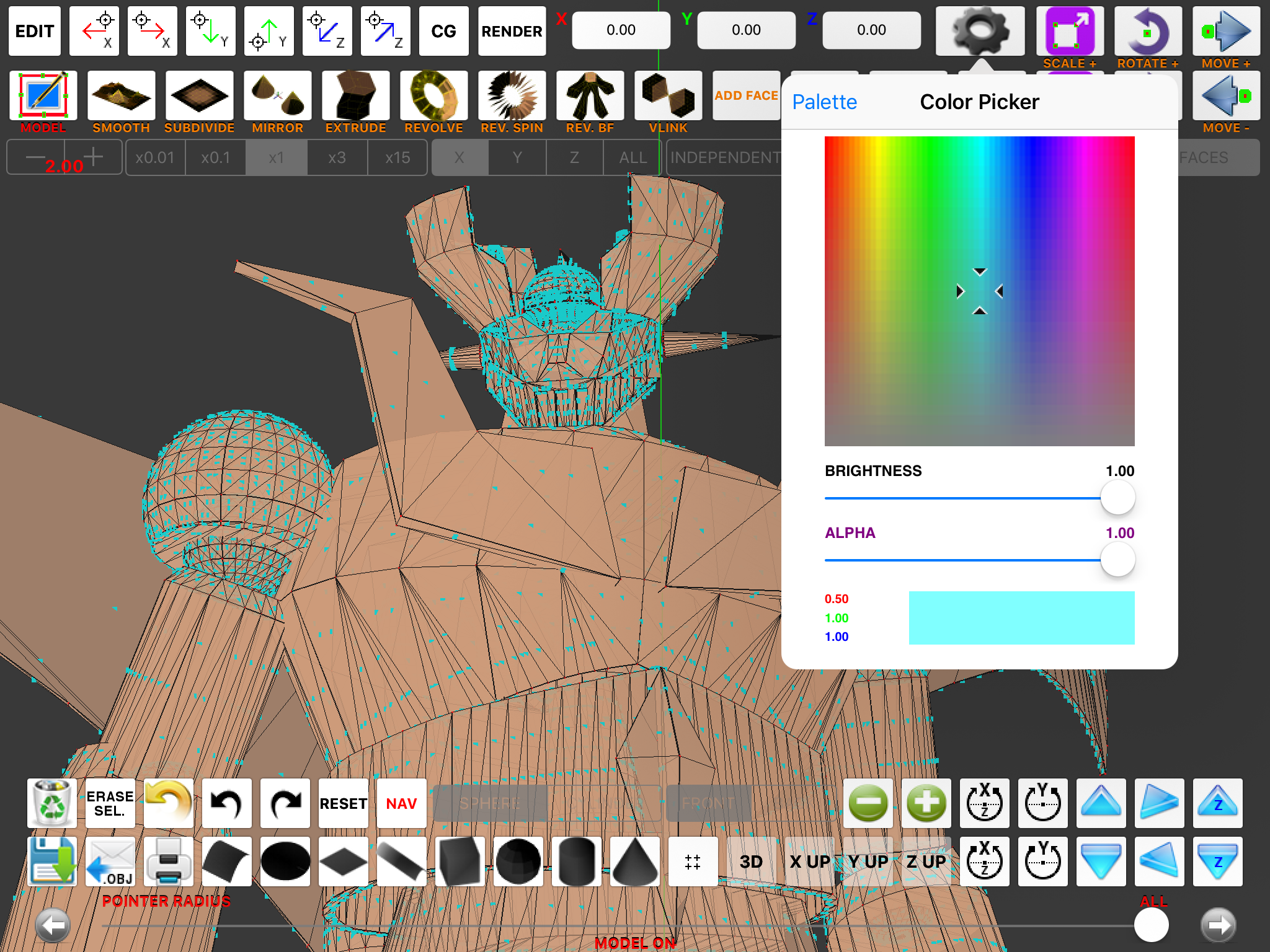The width and height of the screenshot is (1270, 952).
Task: Select the x0.1 multiplier segment
Action: tap(216, 157)
